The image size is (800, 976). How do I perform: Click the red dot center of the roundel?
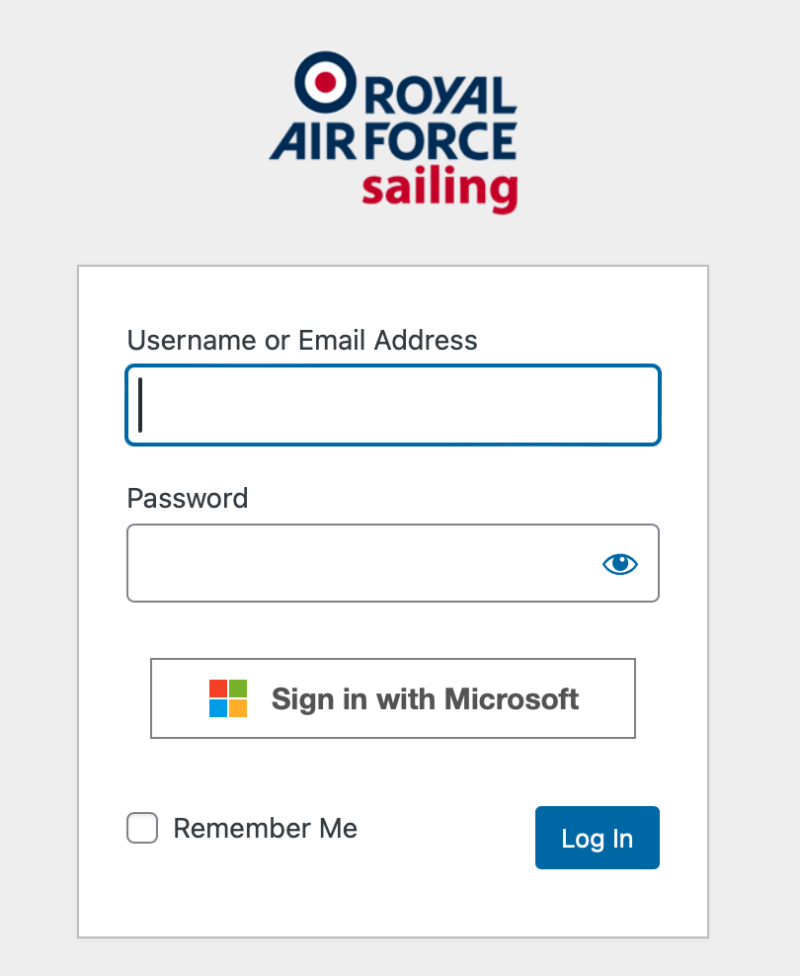coord(323,82)
